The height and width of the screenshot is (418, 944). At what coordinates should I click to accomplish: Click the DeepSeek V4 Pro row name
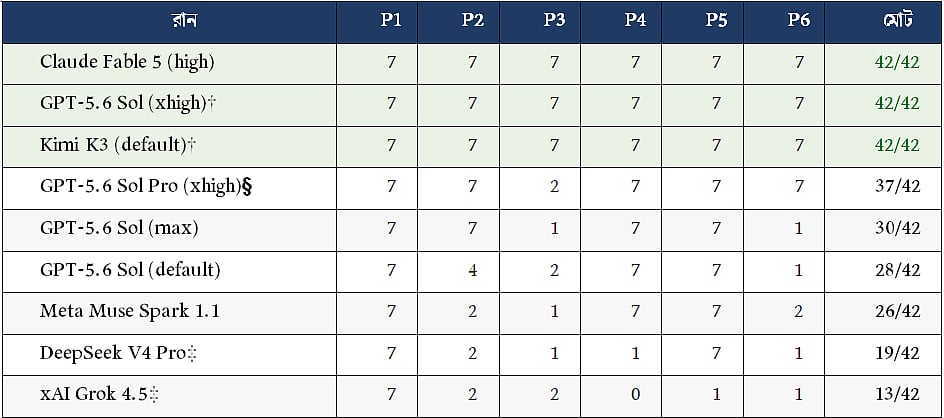119,353
